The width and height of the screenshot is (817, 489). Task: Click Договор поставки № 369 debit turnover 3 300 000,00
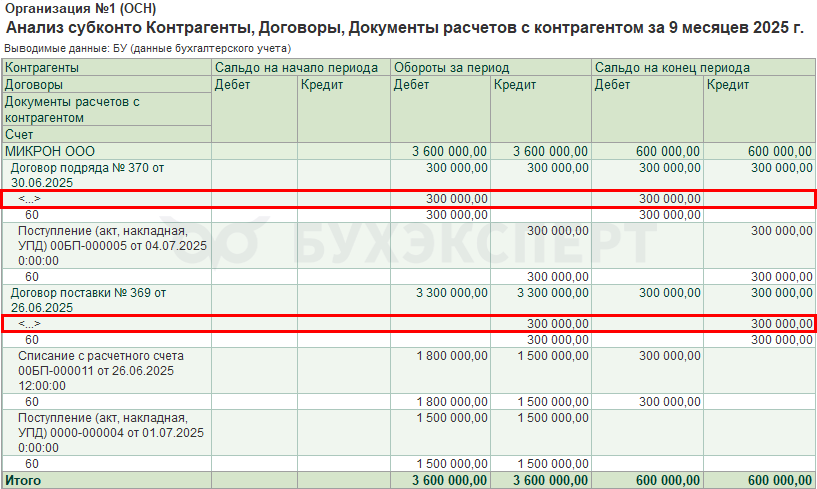452,292
